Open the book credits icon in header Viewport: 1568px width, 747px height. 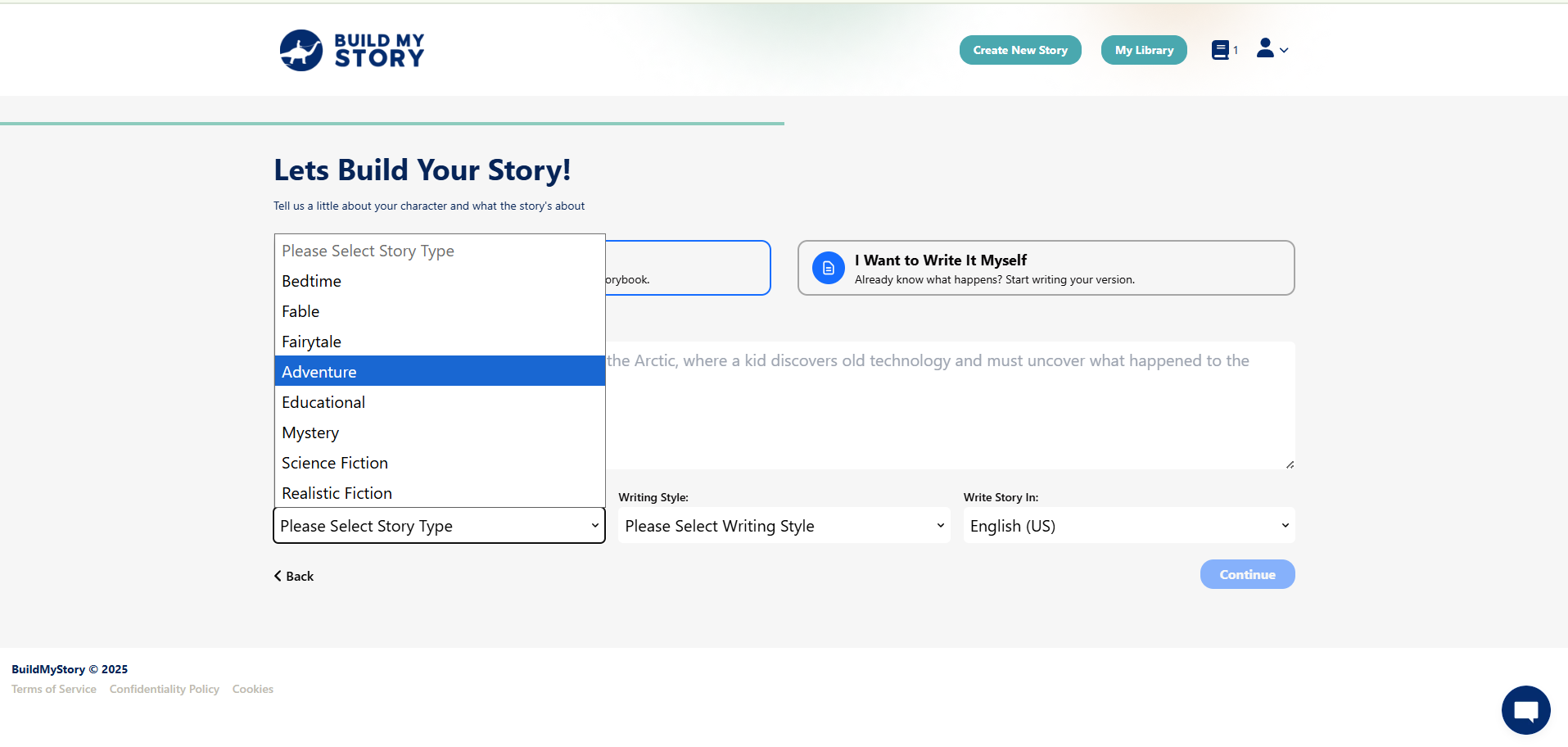point(1220,50)
